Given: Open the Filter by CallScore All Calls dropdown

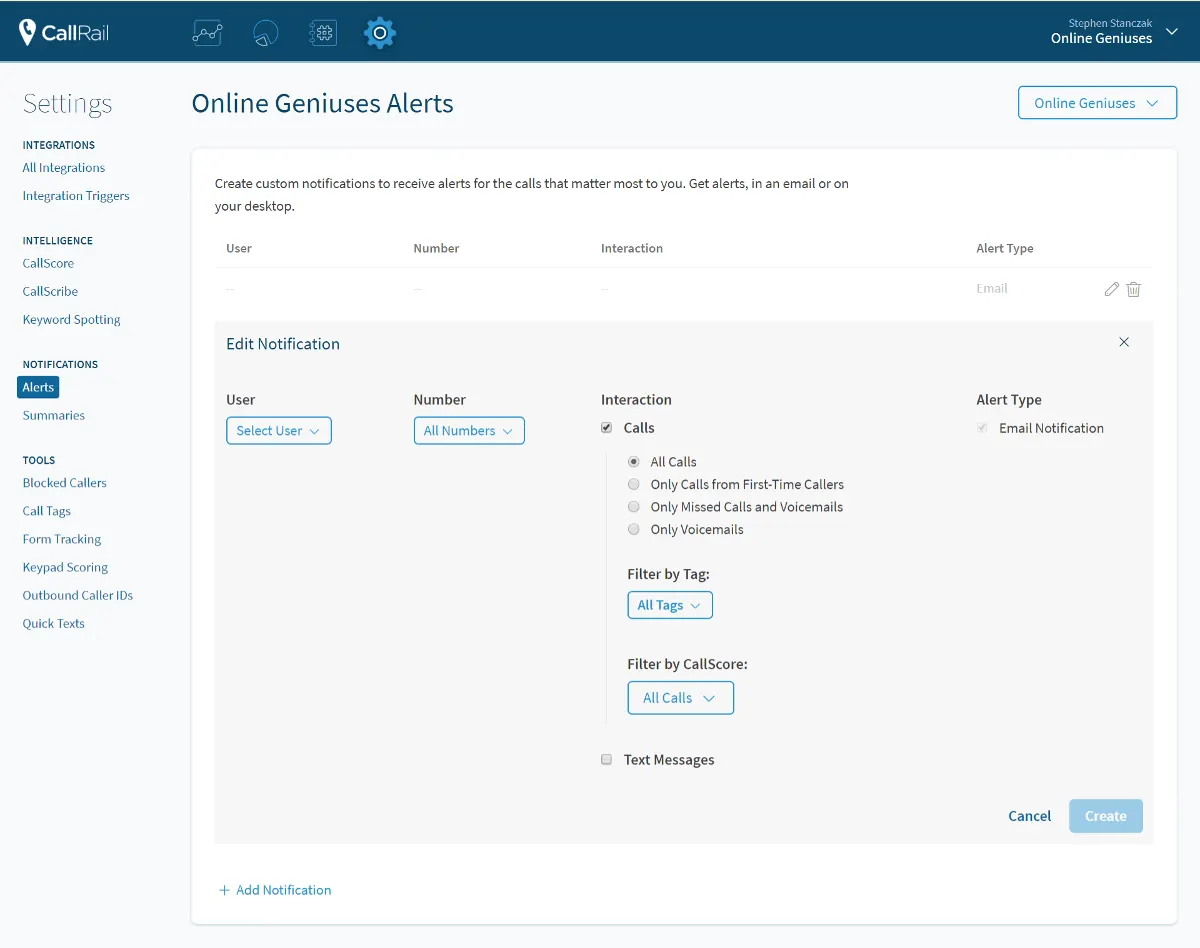Looking at the screenshot, I should click(x=681, y=698).
